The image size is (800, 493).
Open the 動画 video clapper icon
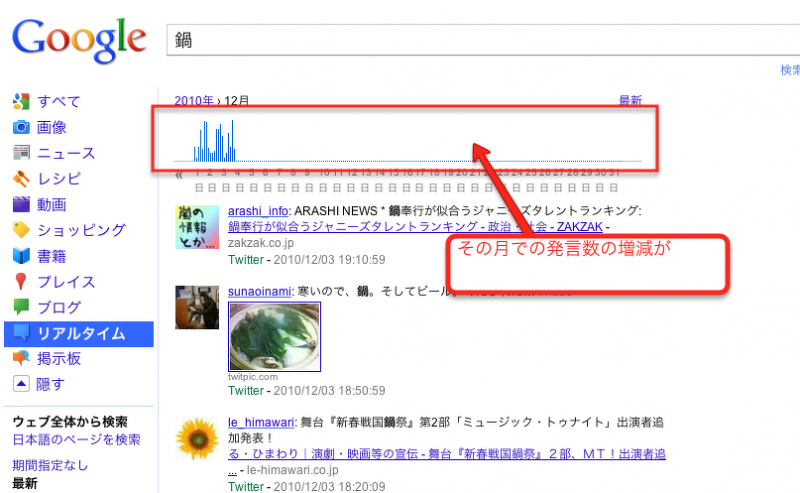pos(21,204)
